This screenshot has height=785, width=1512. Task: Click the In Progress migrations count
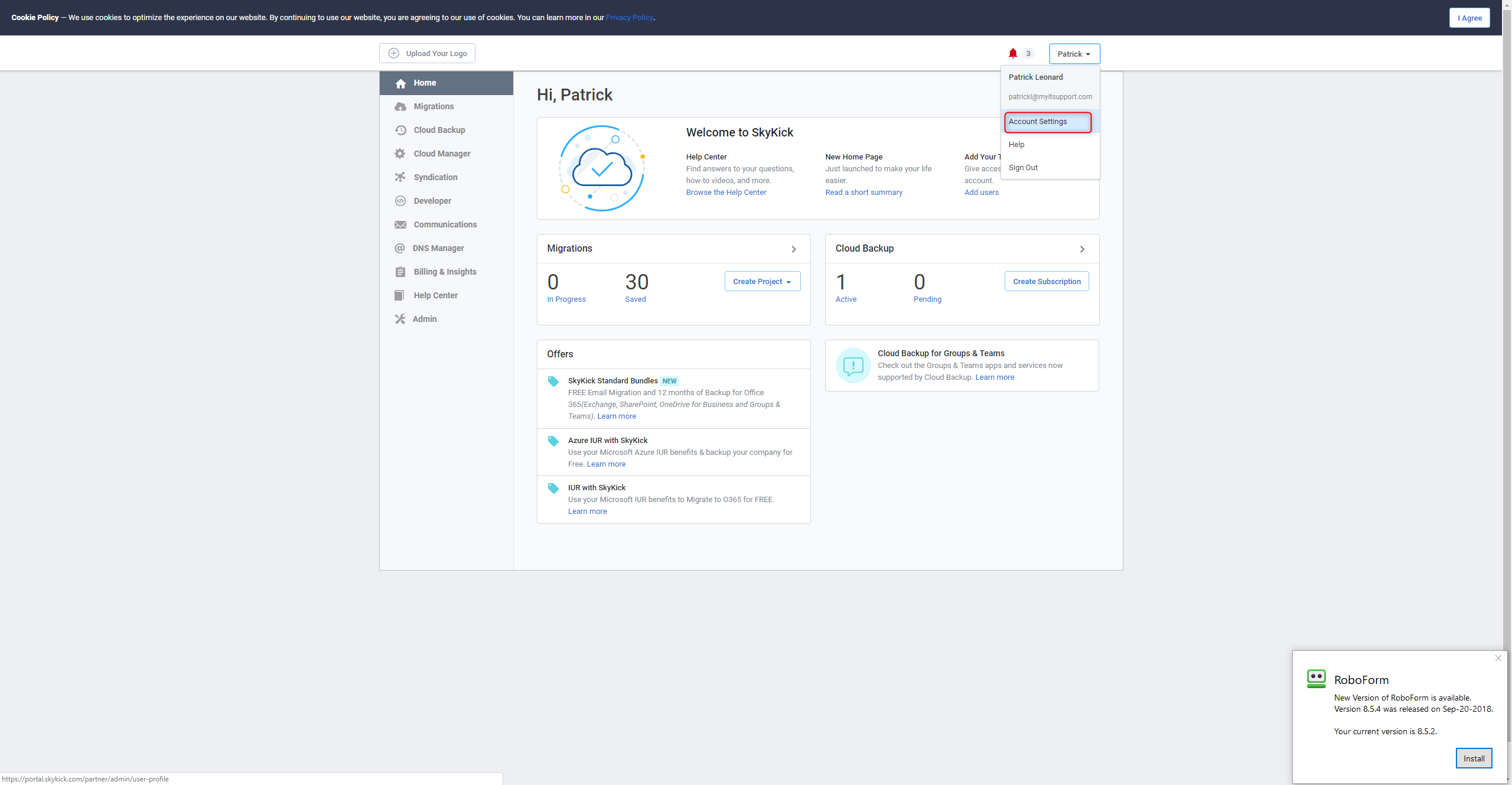[566, 288]
